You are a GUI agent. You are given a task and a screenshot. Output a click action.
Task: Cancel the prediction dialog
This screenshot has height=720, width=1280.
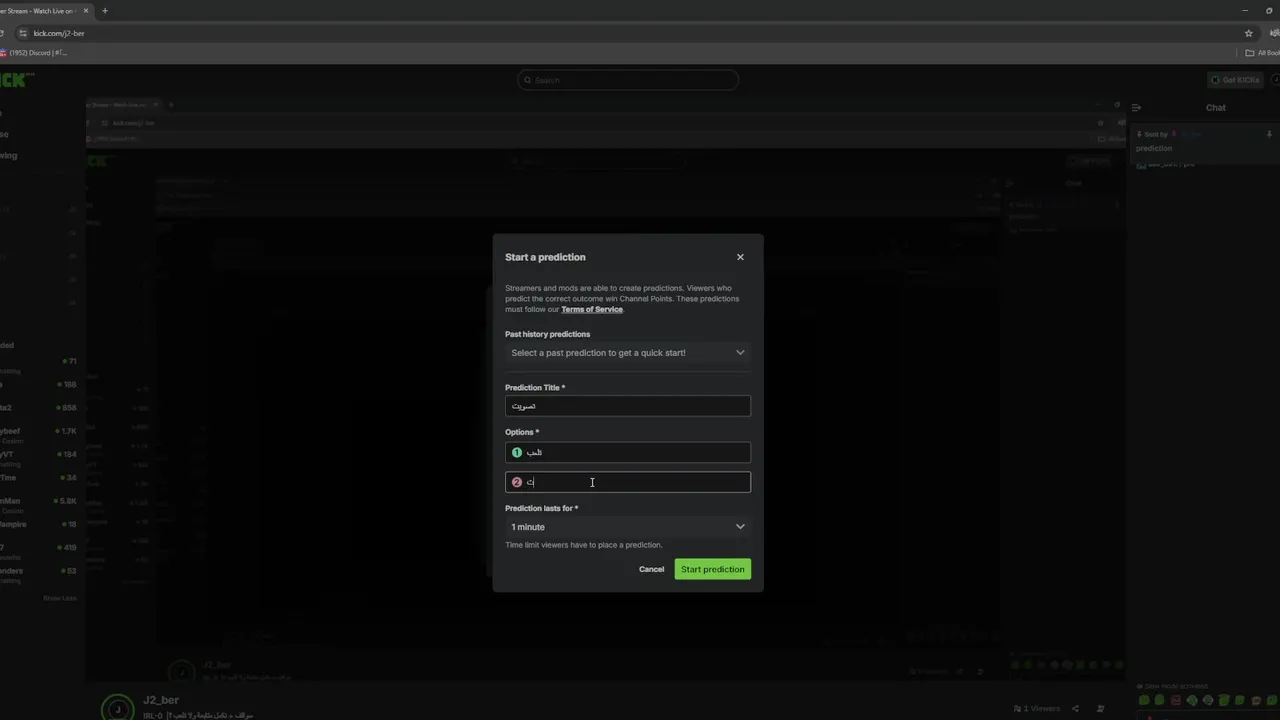(651, 569)
